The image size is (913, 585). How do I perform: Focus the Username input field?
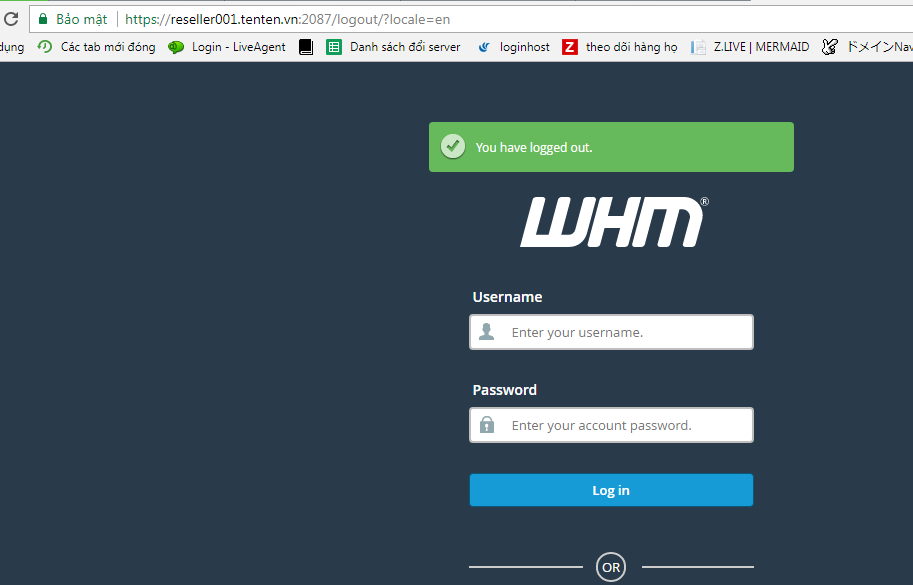(x=611, y=332)
